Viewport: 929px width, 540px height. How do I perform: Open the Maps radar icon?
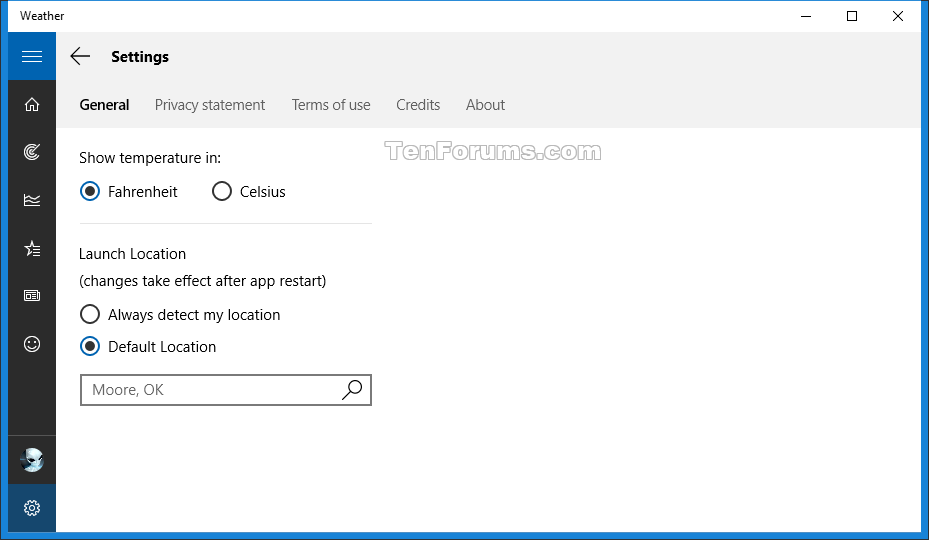[x=32, y=152]
